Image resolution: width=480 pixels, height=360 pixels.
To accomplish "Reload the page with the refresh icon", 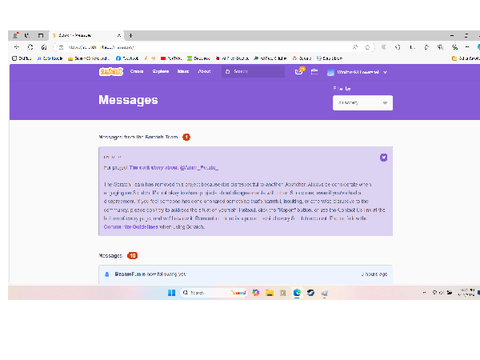I will (x=30, y=47).
